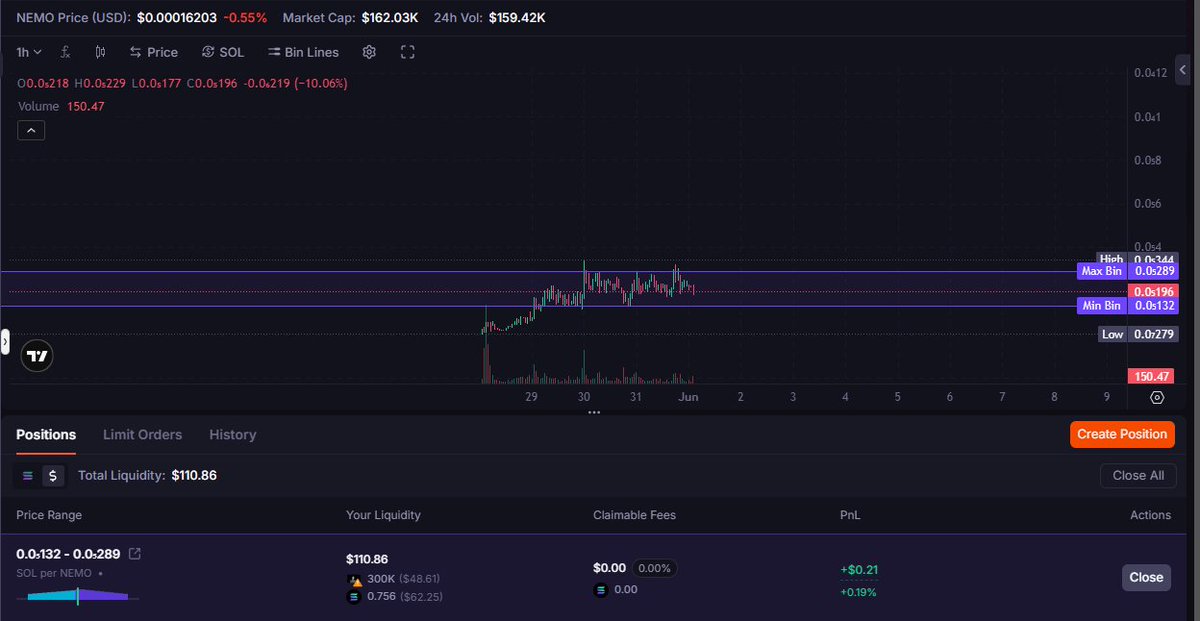
Task: Collapse the indicator legend arrow
Action: tap(31, 130)
